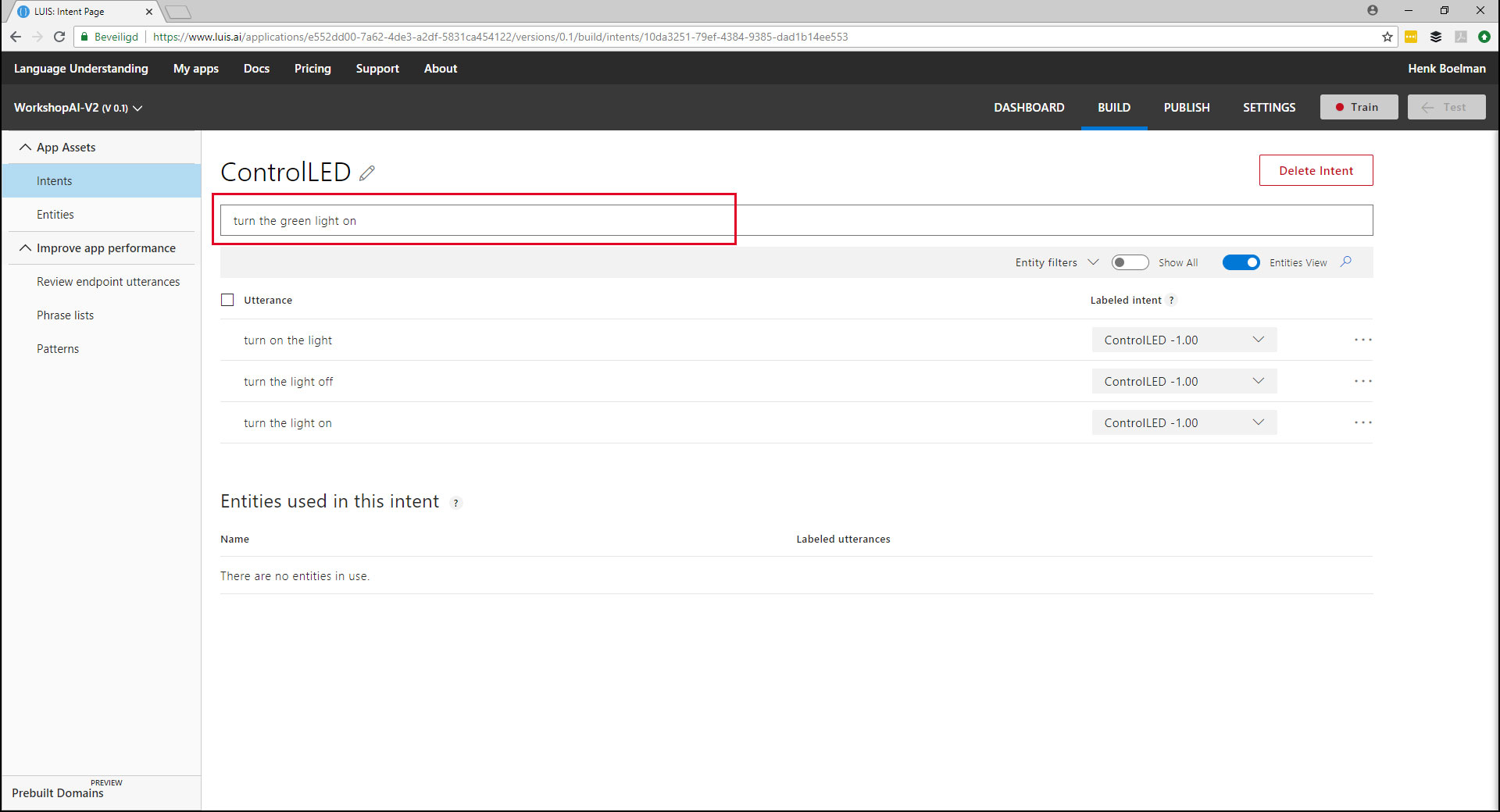Click the Buffer stack extension icon
Viewport: 1500px width, 812px height.
coord(1436,37)
